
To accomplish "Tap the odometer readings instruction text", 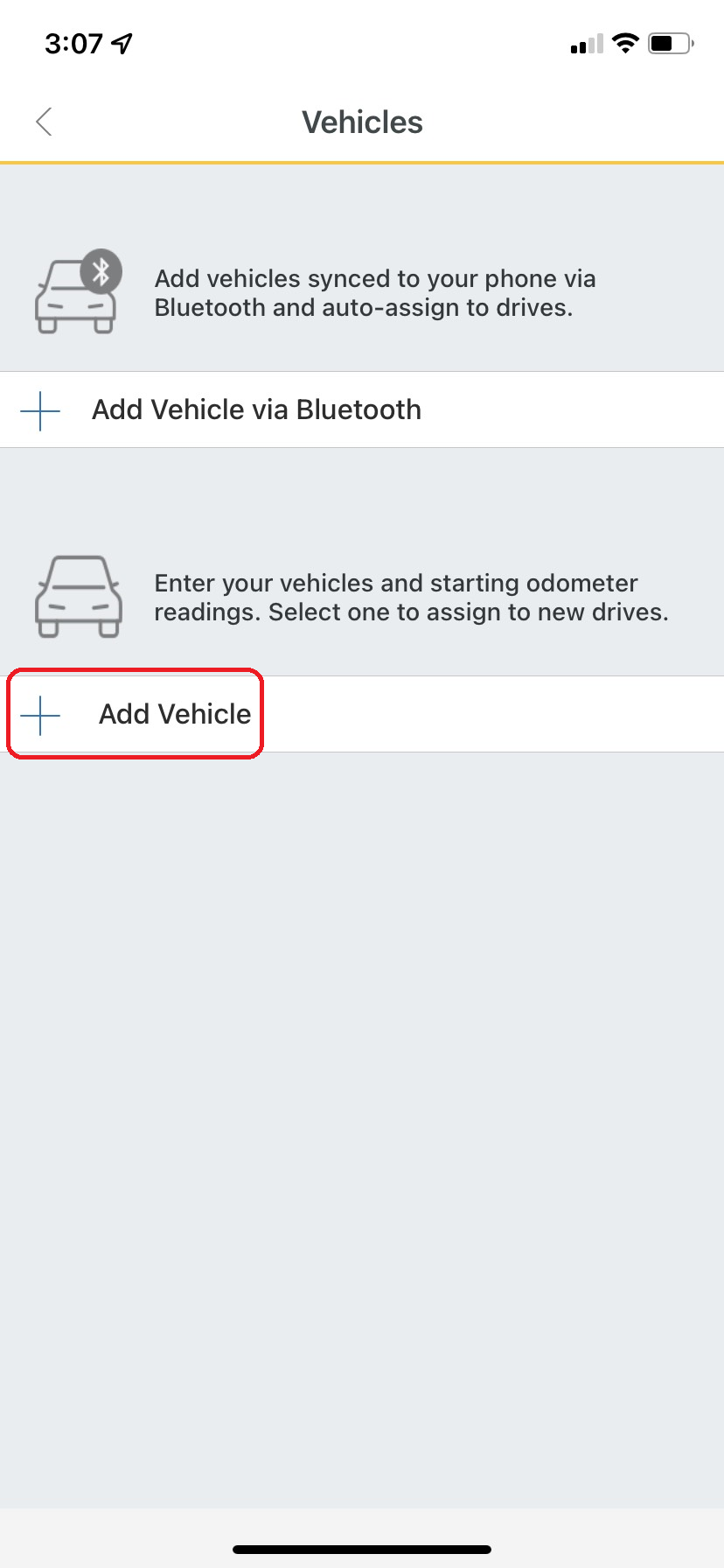I will 411,597.
